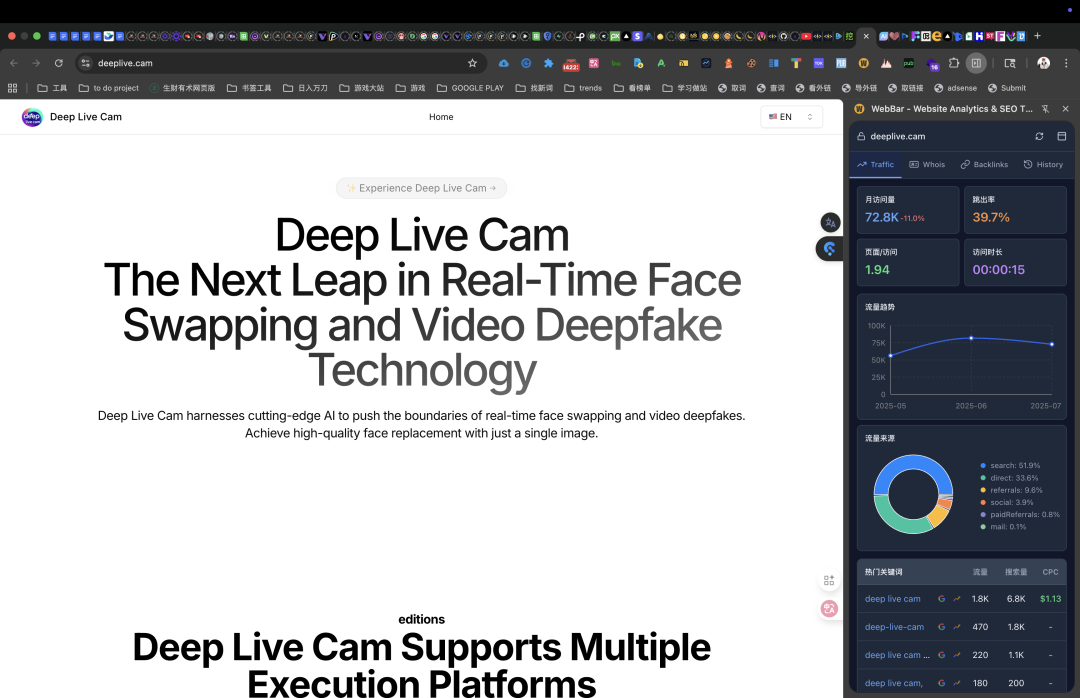Close the WebBar side panel

1066,109
